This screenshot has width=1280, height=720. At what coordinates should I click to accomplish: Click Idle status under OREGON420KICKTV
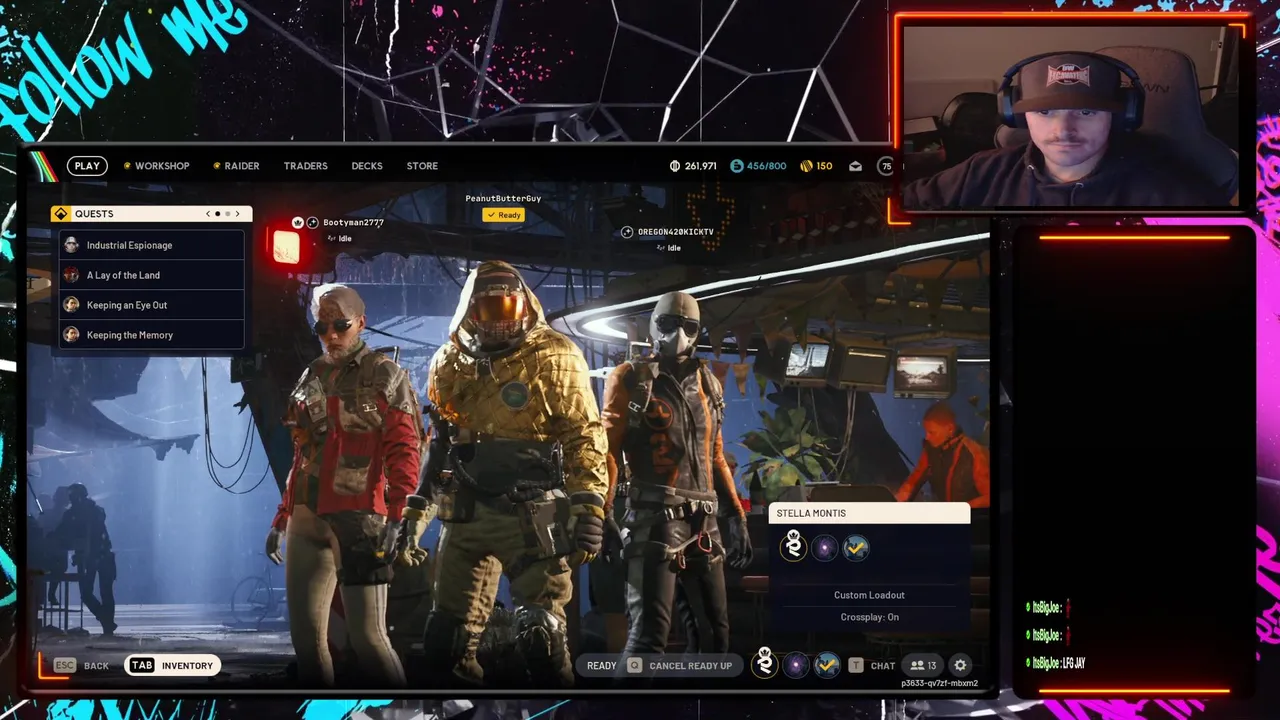[668, 248]
